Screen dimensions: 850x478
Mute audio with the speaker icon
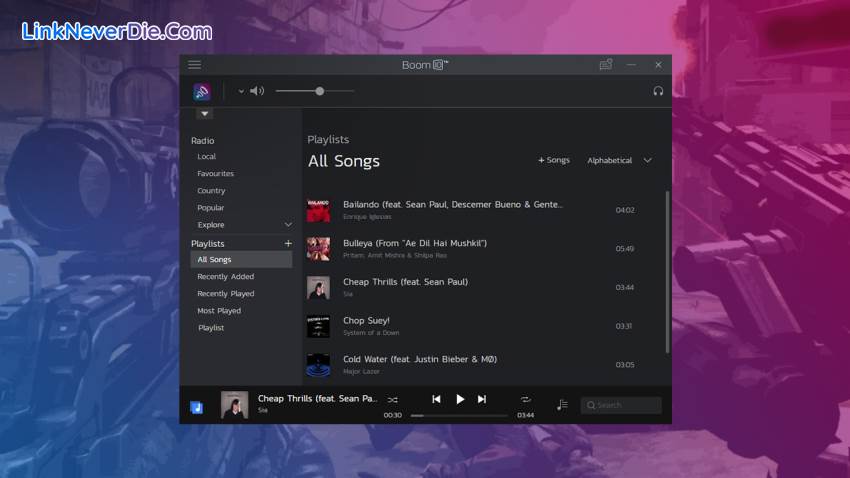pos(257,91)
